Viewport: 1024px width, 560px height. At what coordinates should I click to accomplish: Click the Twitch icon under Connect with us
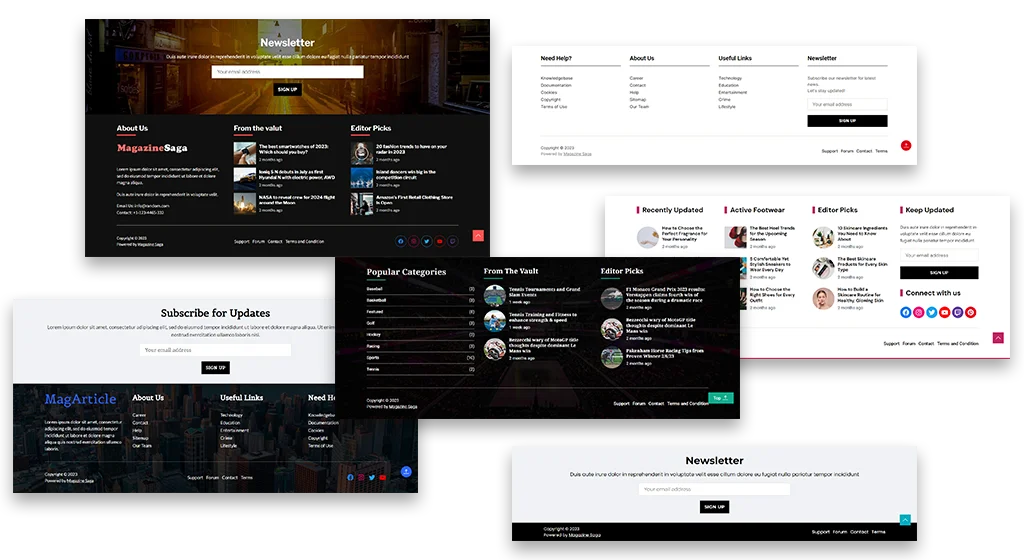958,313
